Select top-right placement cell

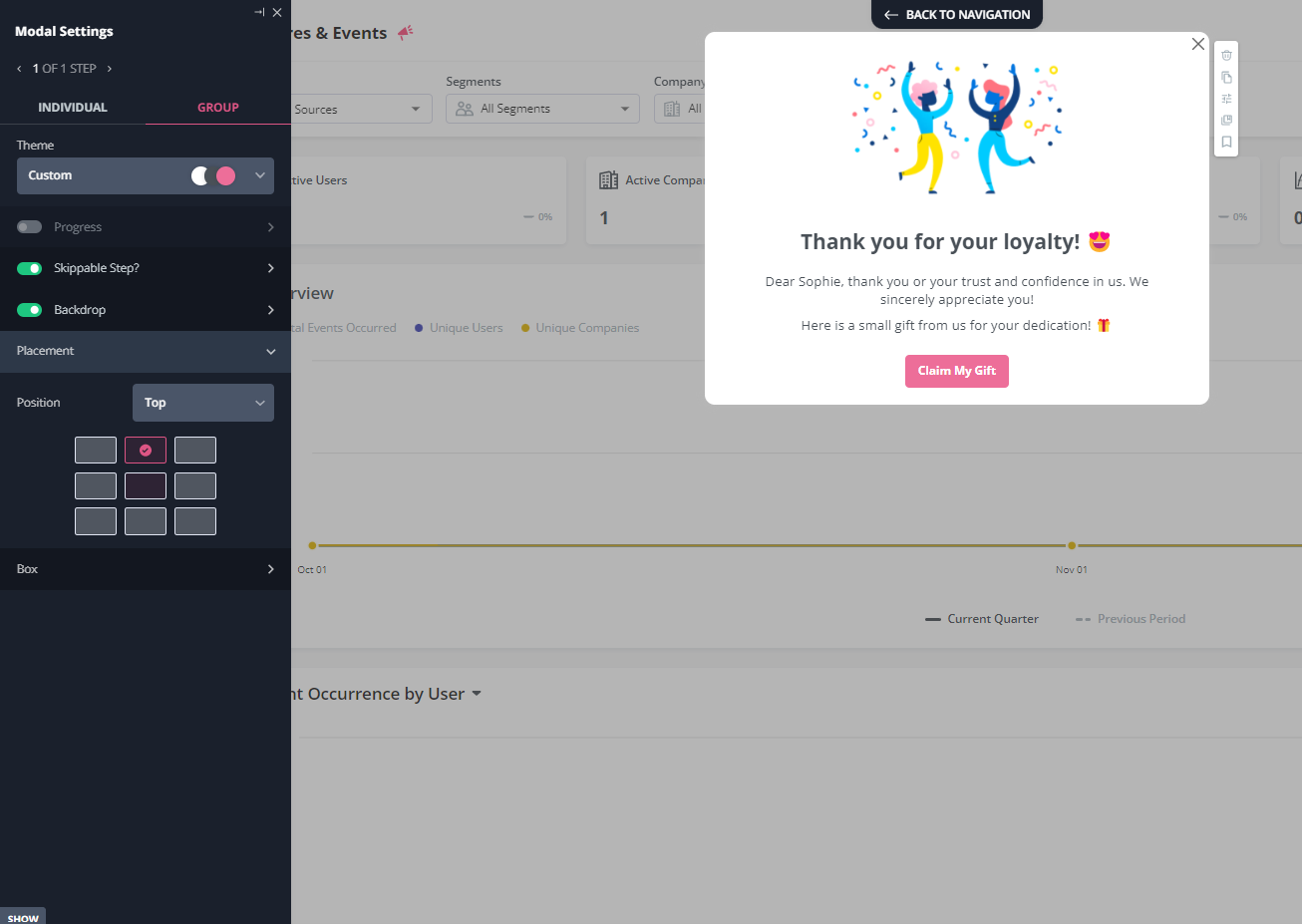click(x=195, y=450)
